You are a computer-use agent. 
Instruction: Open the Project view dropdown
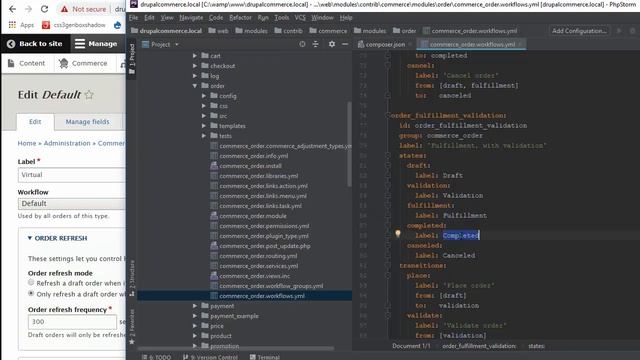click(x=160, y=44)
